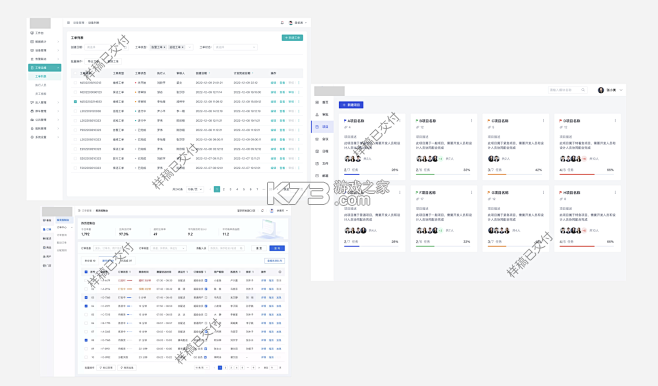Open the third filter dropdown in teal window

[235, 47]
